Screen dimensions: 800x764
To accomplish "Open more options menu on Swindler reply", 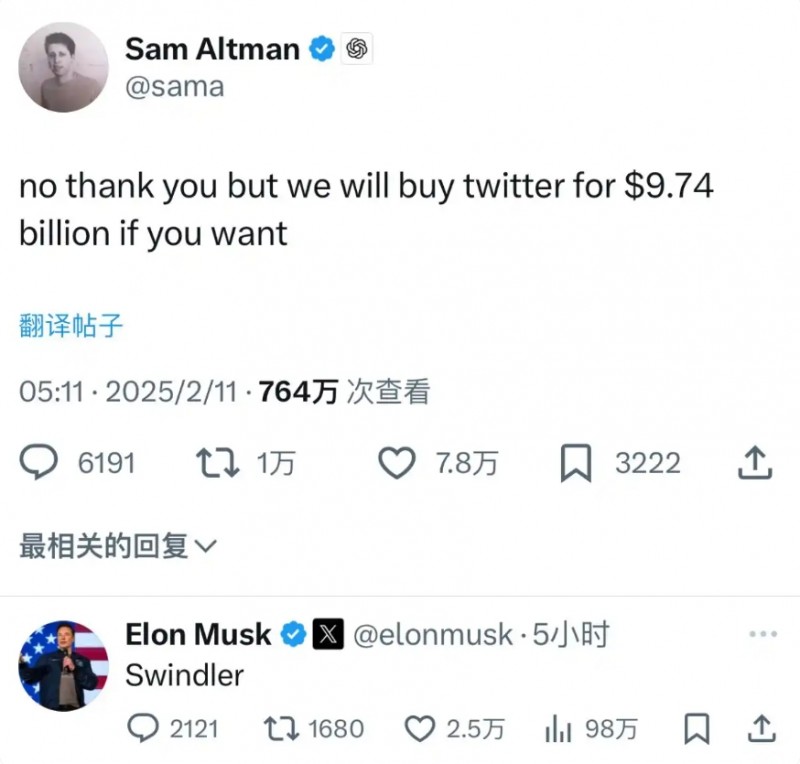I will (x=762, y=634).
